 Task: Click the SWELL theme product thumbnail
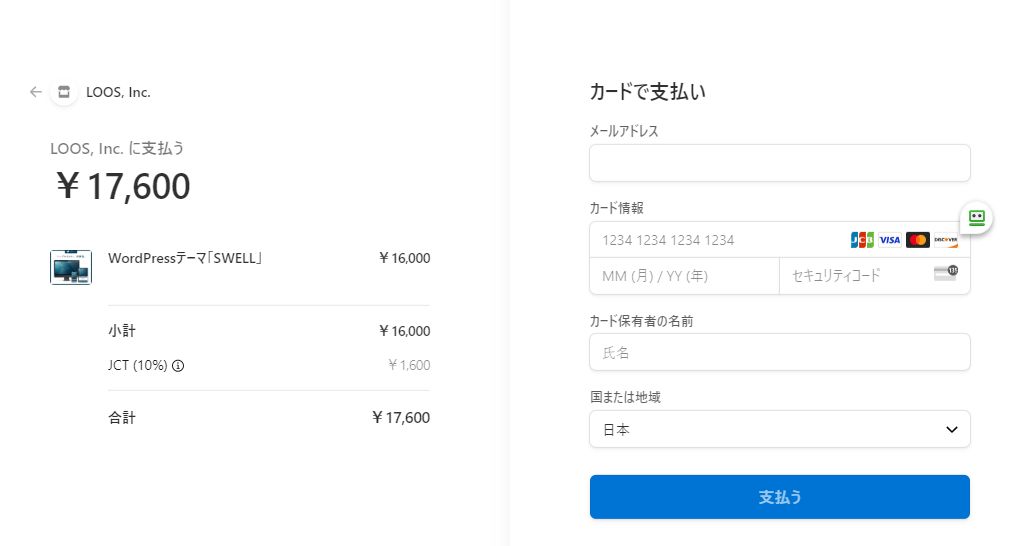tap(71, 267)
